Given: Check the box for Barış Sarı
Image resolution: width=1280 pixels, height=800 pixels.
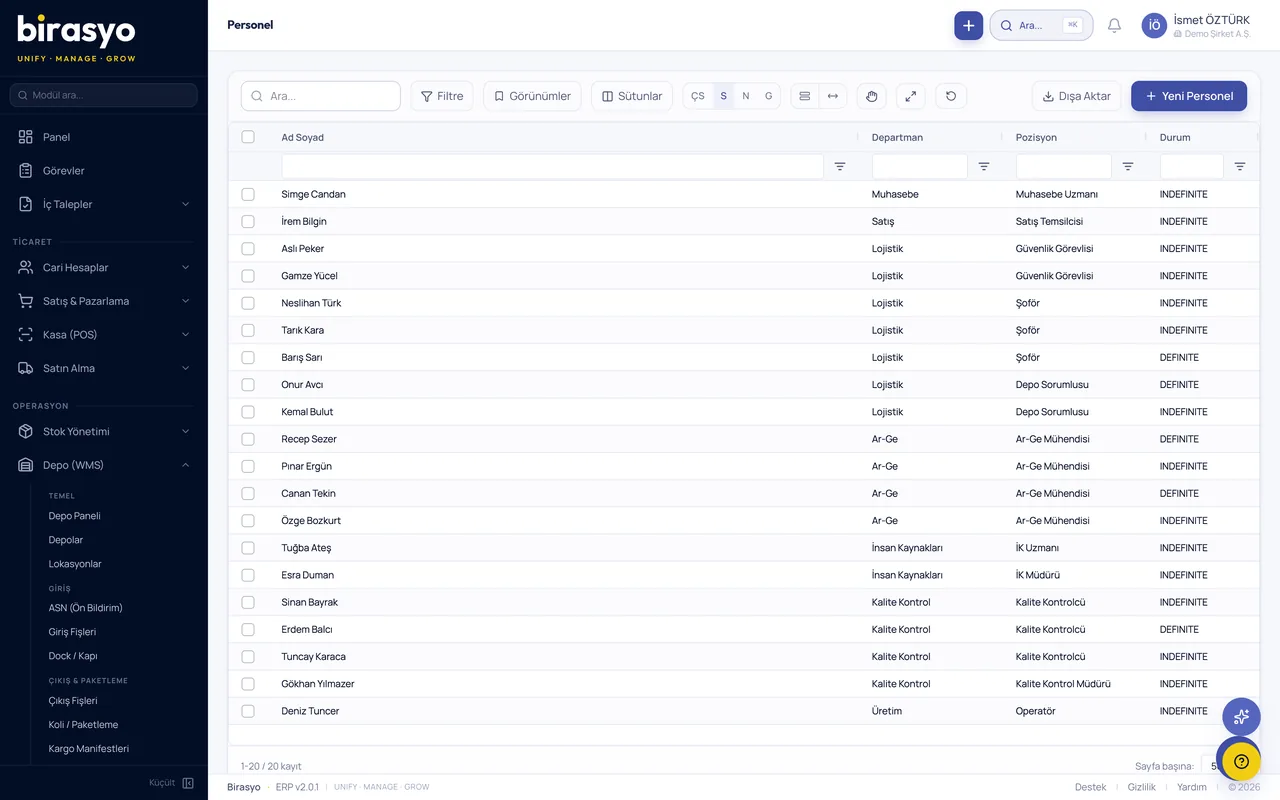Looking at the screenshot, I should click(248, 357).
